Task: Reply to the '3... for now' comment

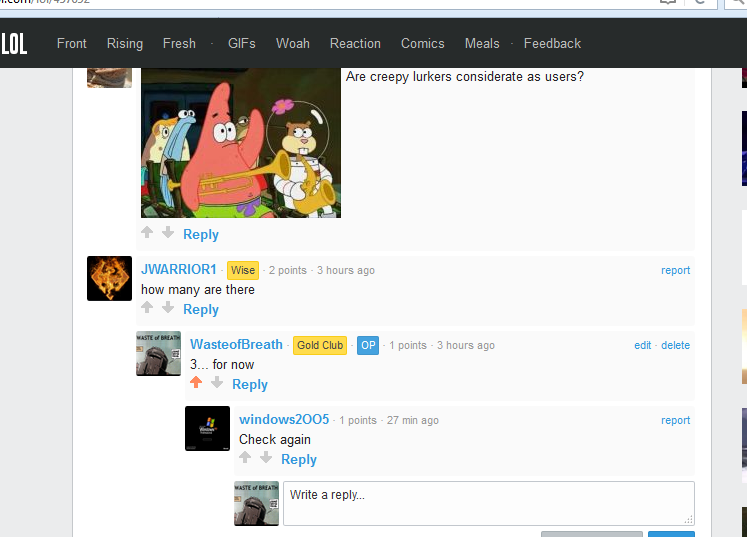Action: click(250, 385)
